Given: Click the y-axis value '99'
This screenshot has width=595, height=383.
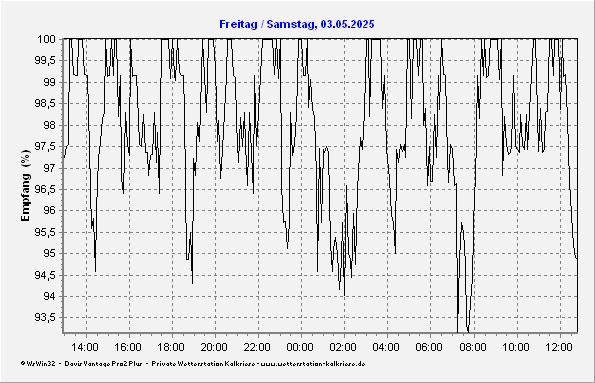Looking at the screenshot, I should coord(49,82).
